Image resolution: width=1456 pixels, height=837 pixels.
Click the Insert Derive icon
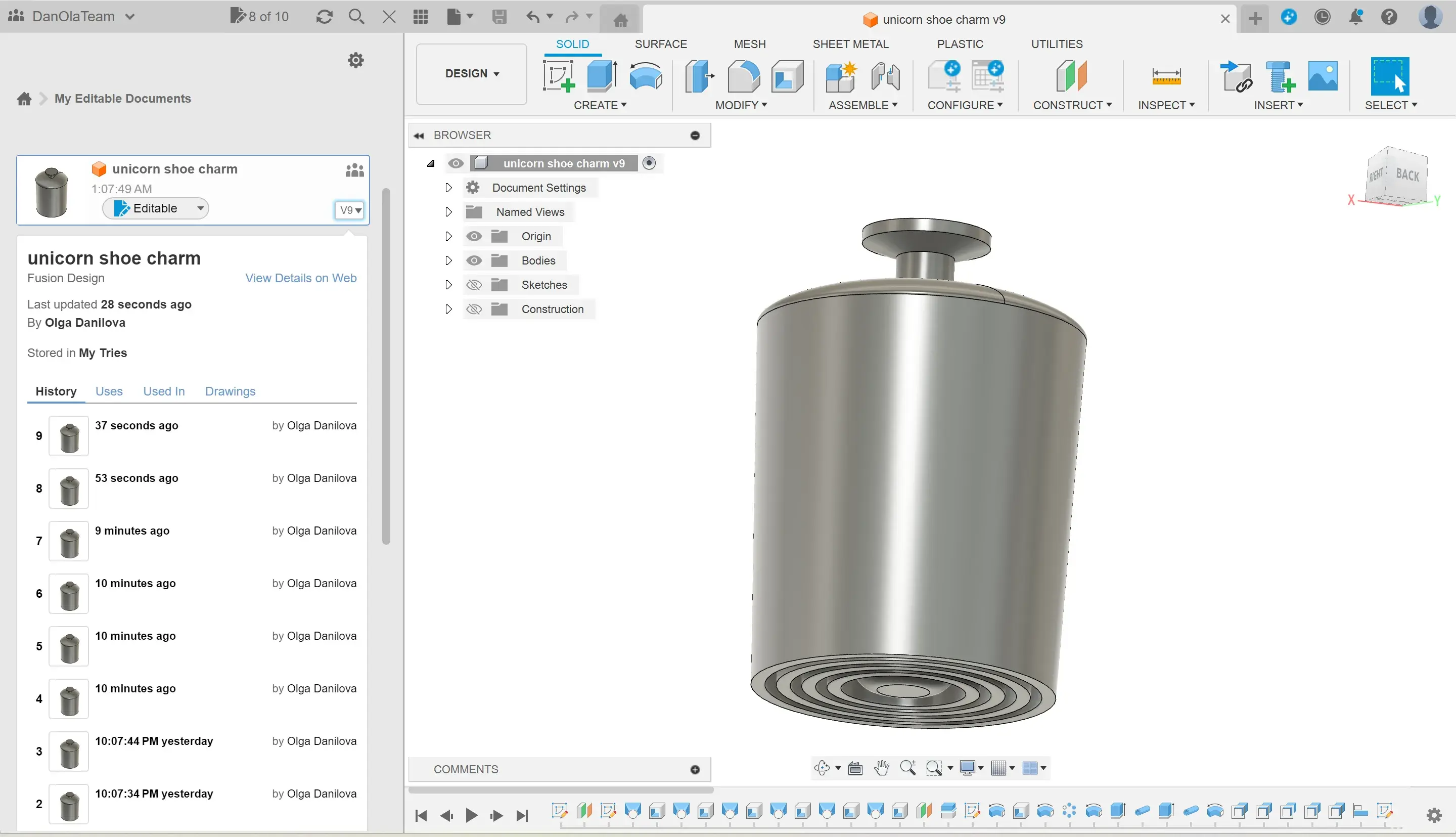1236,76
